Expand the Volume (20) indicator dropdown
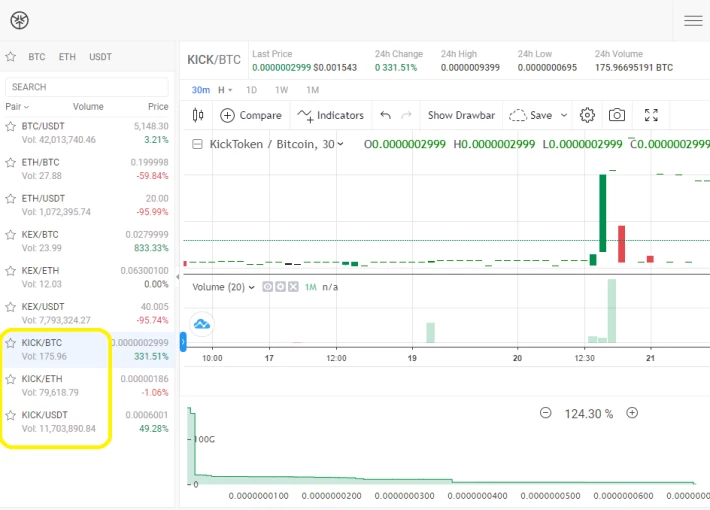Viewport: 710px width, 510px height. 251,287
